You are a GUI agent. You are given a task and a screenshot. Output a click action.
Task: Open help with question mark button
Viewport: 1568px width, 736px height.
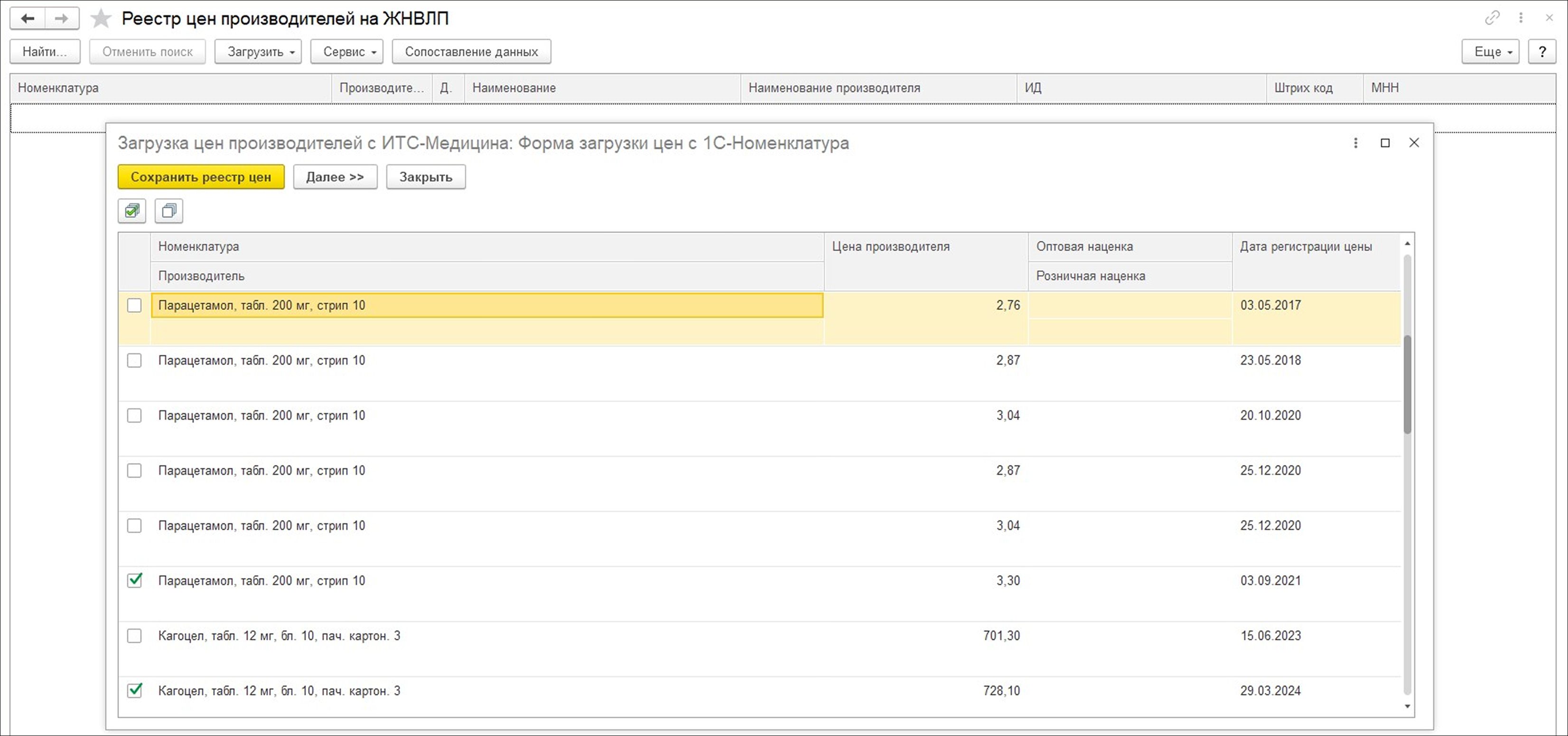click(1542, 52)
